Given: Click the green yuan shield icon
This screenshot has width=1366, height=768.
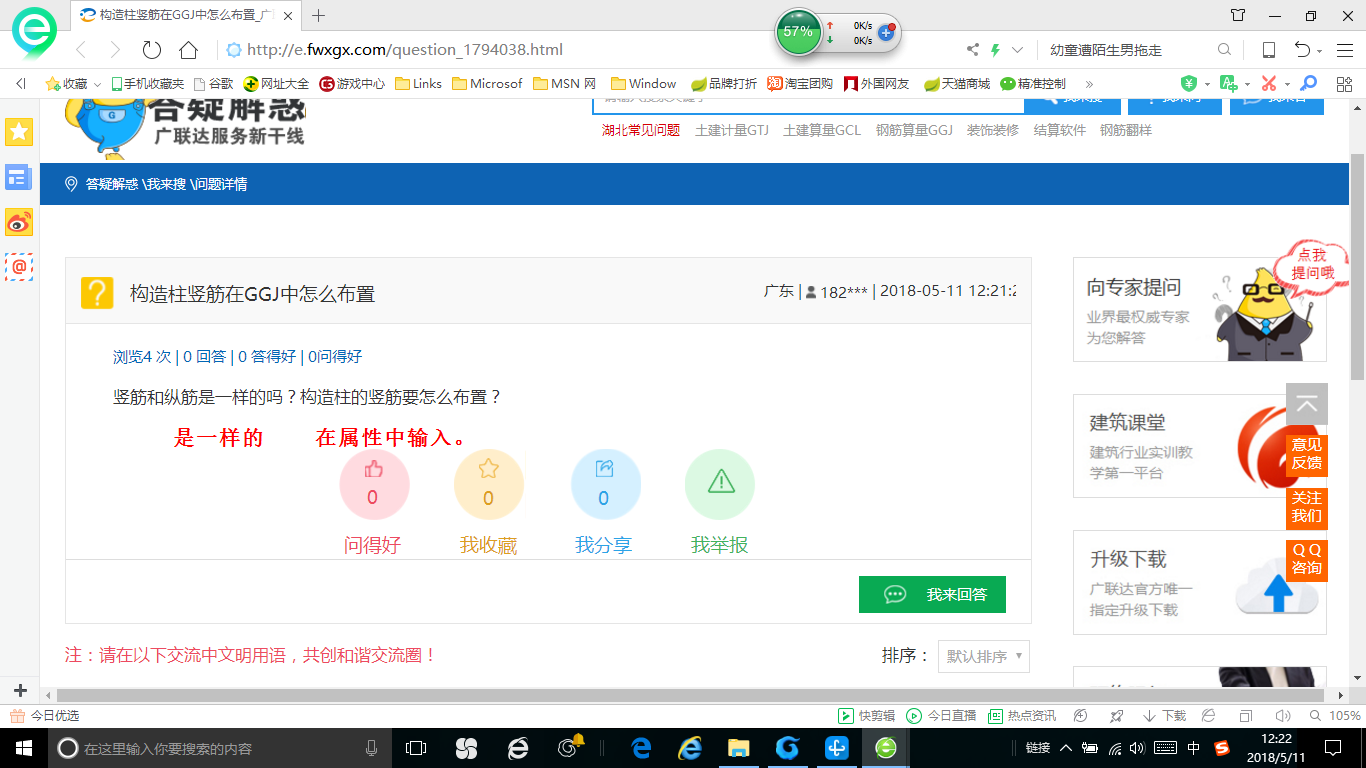Looking at the screenshot, I should 1189,83.
